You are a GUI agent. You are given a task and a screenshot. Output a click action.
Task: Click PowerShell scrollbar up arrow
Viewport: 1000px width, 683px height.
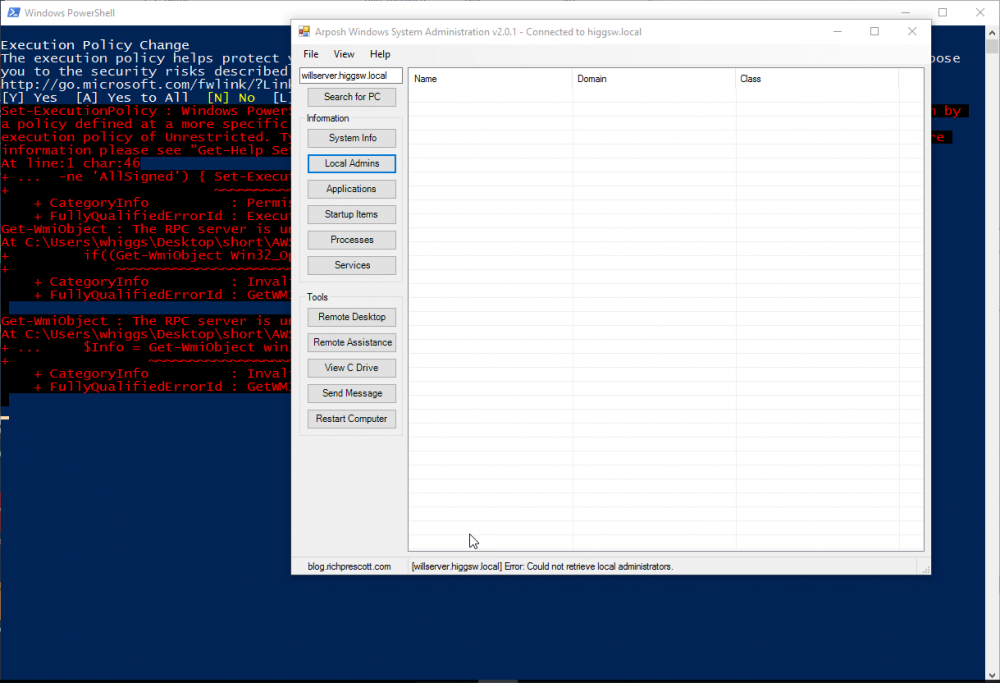coord(992,33)
